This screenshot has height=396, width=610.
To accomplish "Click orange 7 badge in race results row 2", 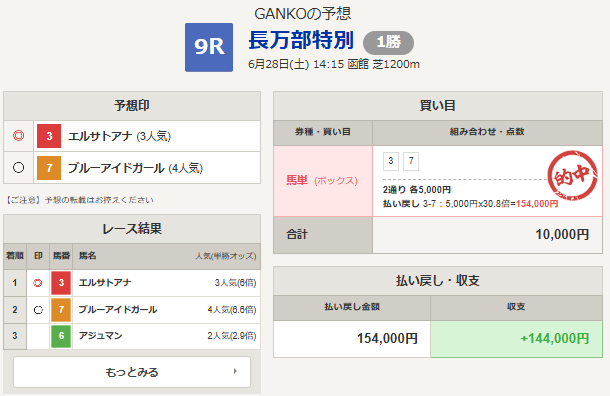I will pyautogui.click(x=61, y=310).
